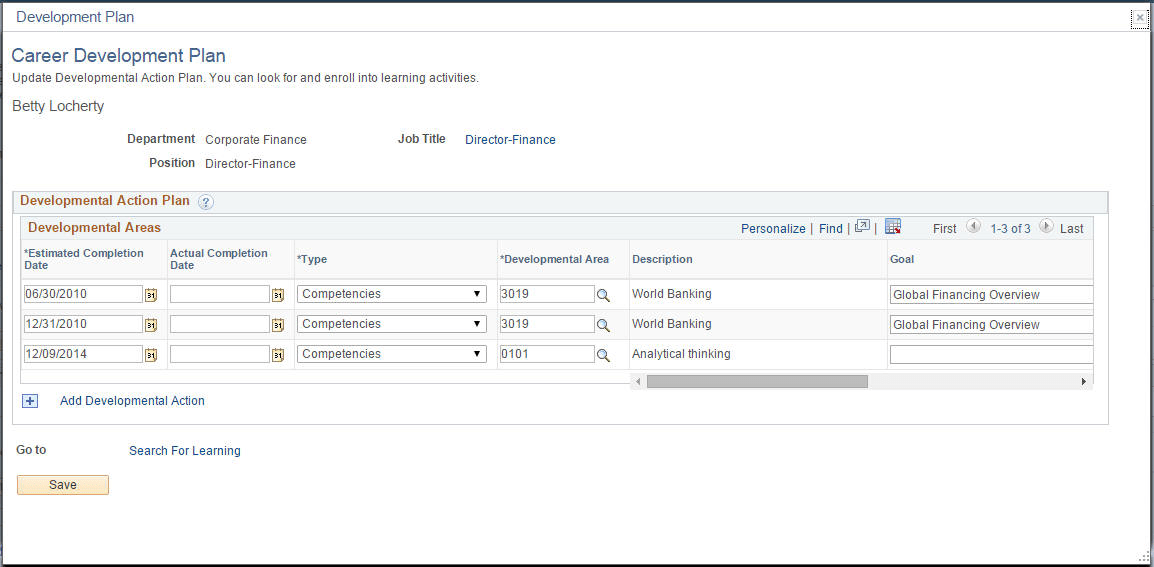Screen dimensions: 1154x567
Task: Open calendar for 12/09/2014 estimated completion date
Action: tap(151, 355)
